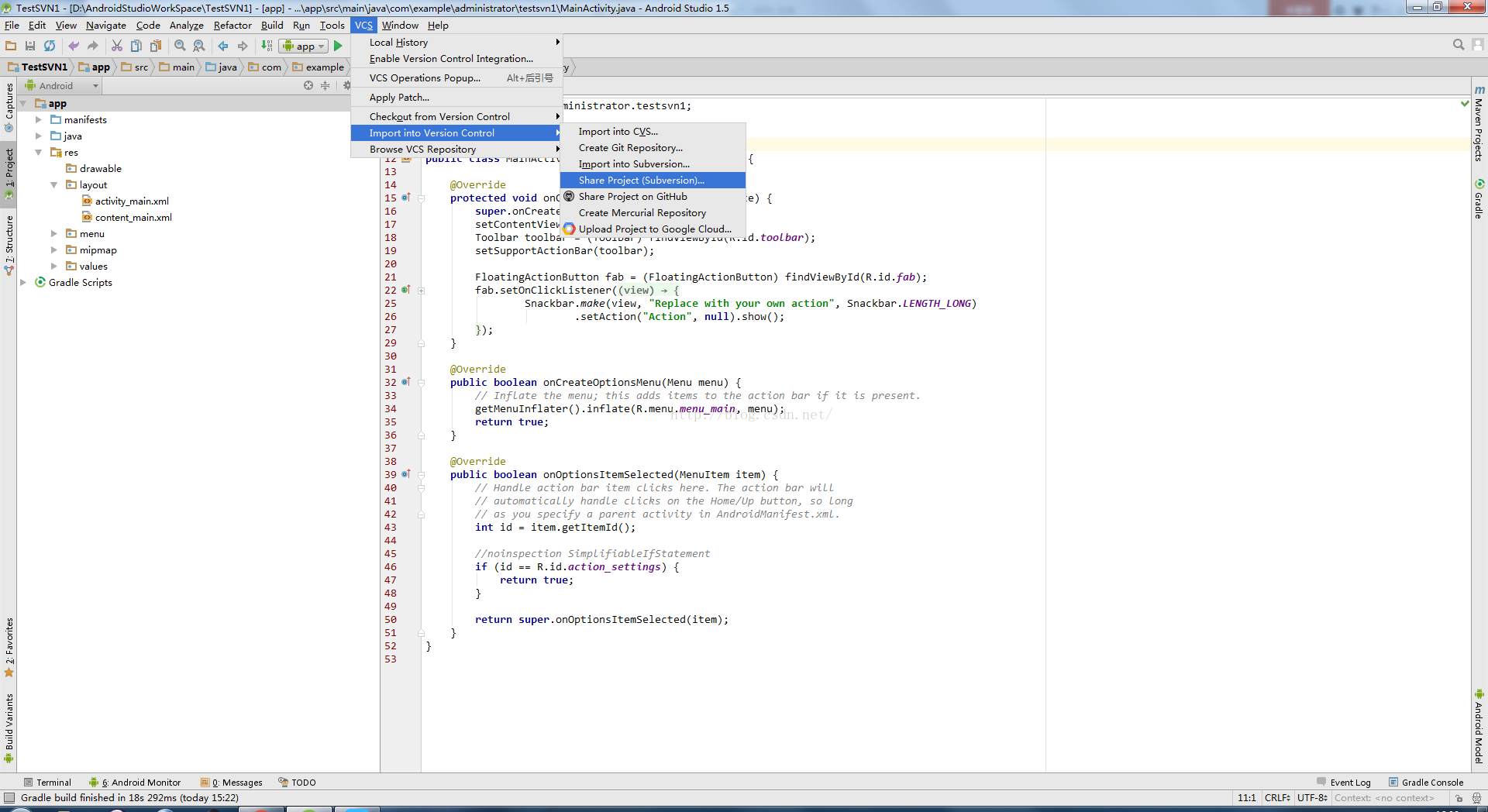Toggle the Captures tool window tab
1488x812 pixels.
coord(9,107)
